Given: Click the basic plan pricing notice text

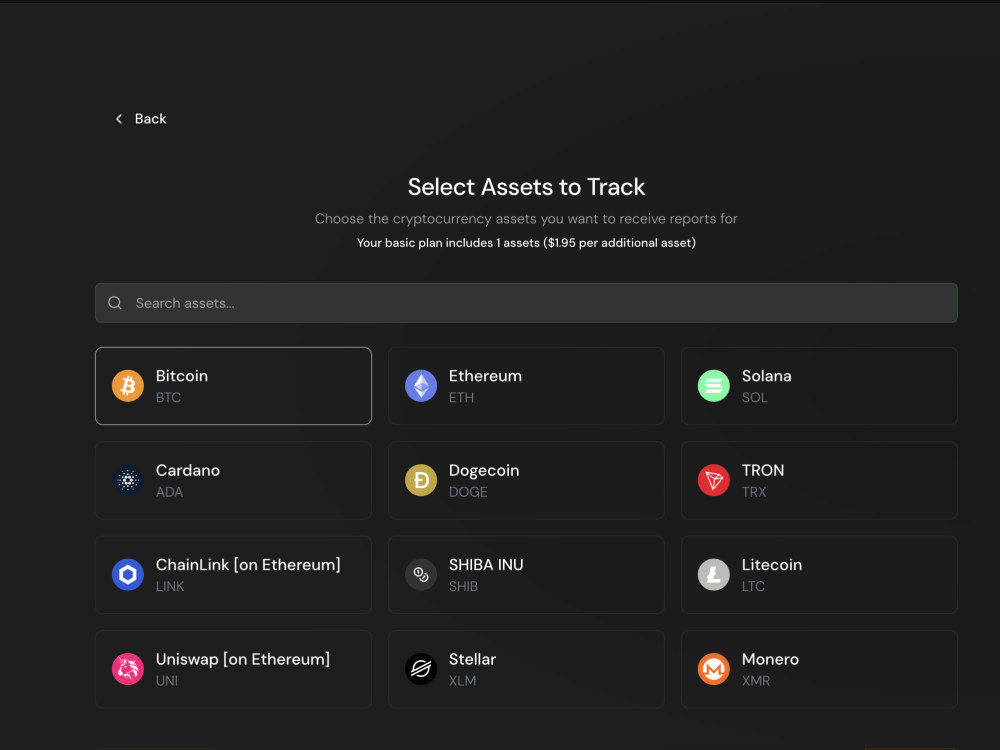Looking at the screenshot, I should 526,242.
